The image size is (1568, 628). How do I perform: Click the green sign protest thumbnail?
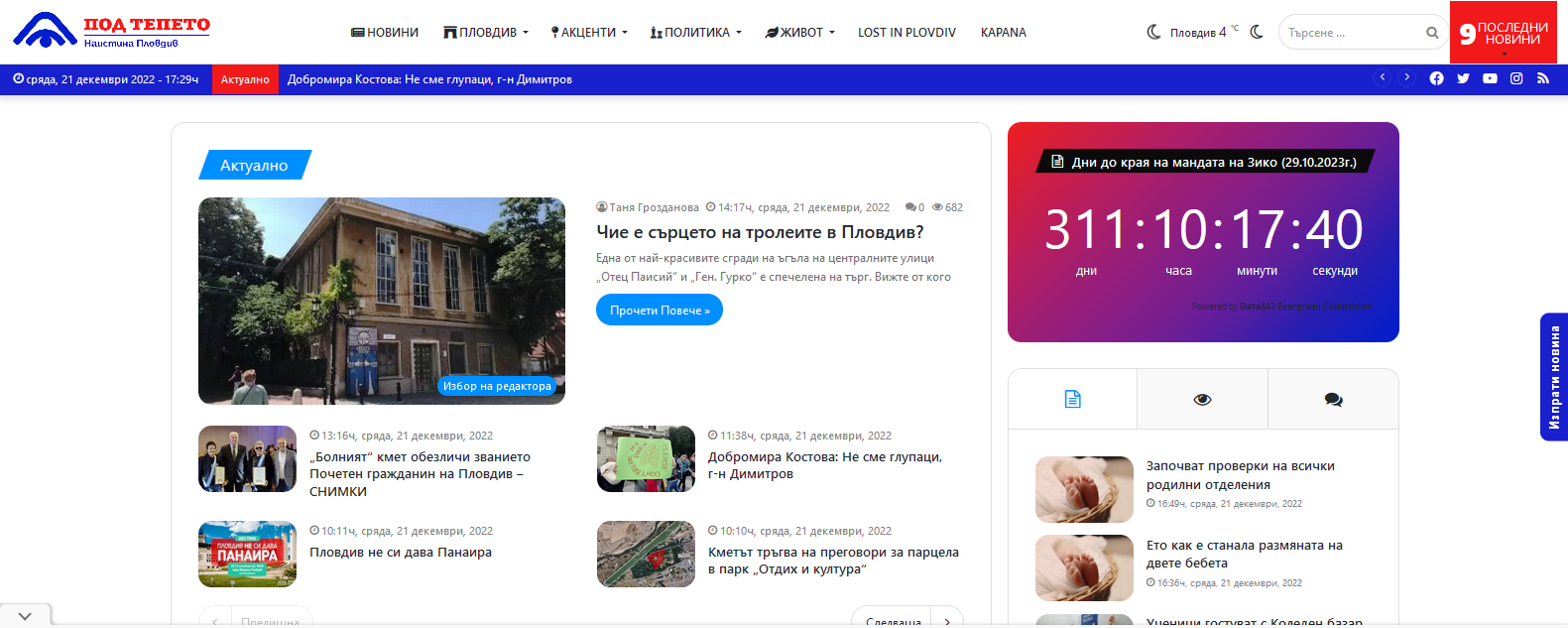[646, 458]
